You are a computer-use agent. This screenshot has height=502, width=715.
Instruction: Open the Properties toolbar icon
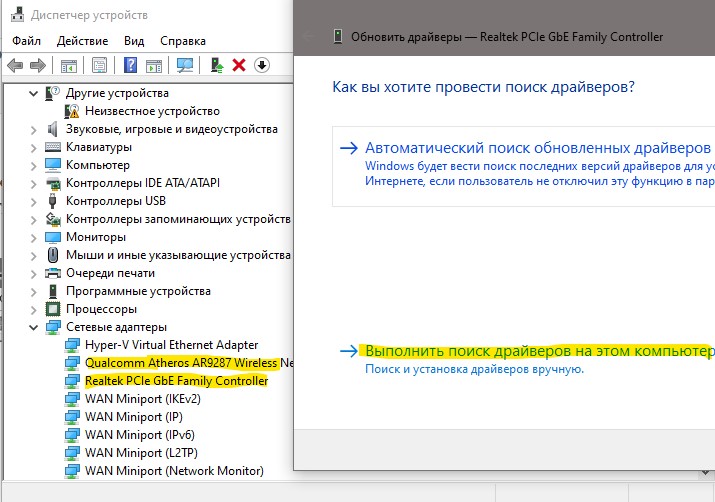pyautogui.click(x=99, y=66)
